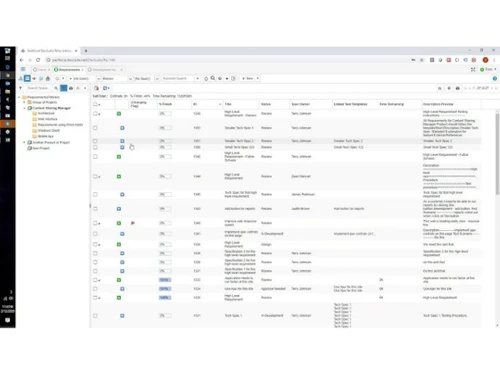Click % Finish bar on Smaller Tech Spec 1 row
The height and width of the screenshot is (375, 500).
pyautogui.click(x=165, y=128)
